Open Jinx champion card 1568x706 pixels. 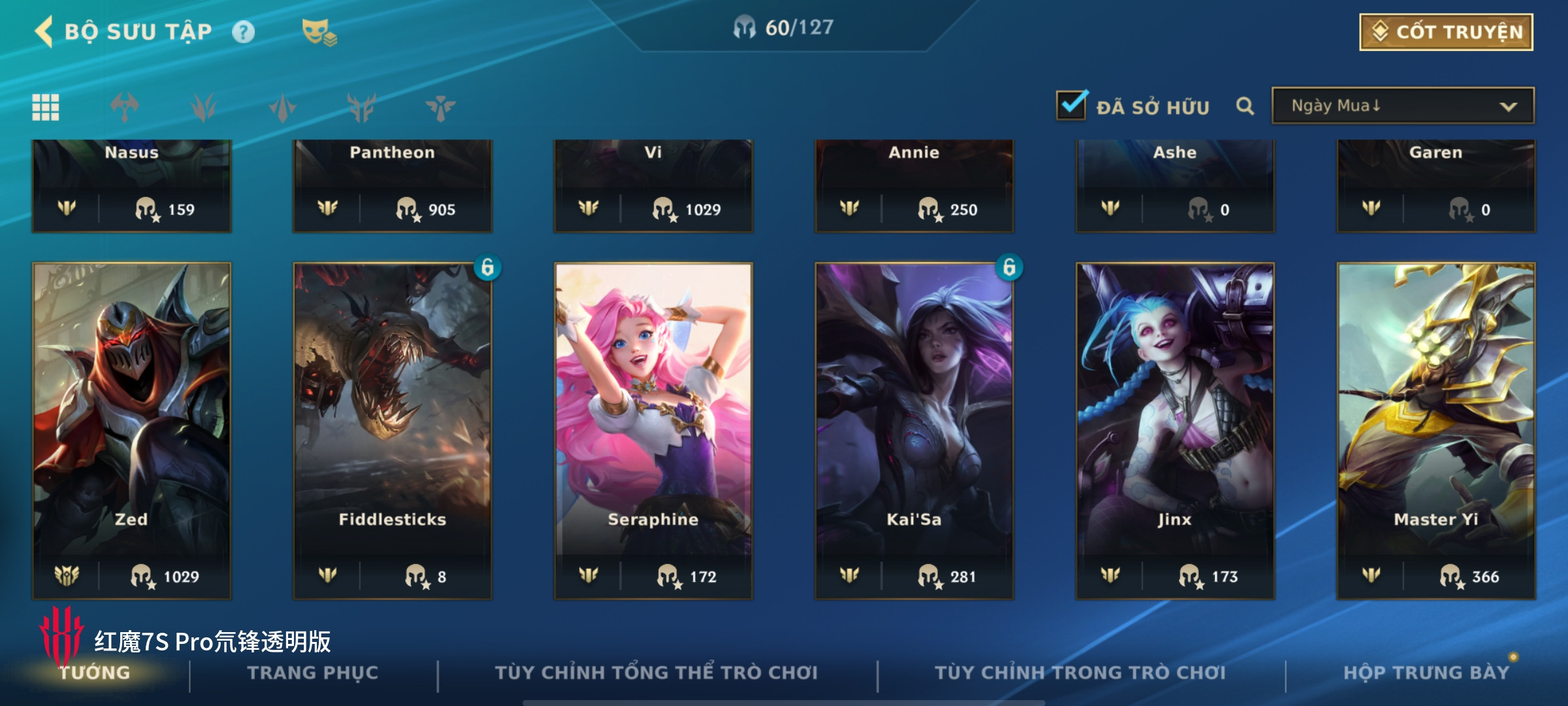pos(1175,431)
